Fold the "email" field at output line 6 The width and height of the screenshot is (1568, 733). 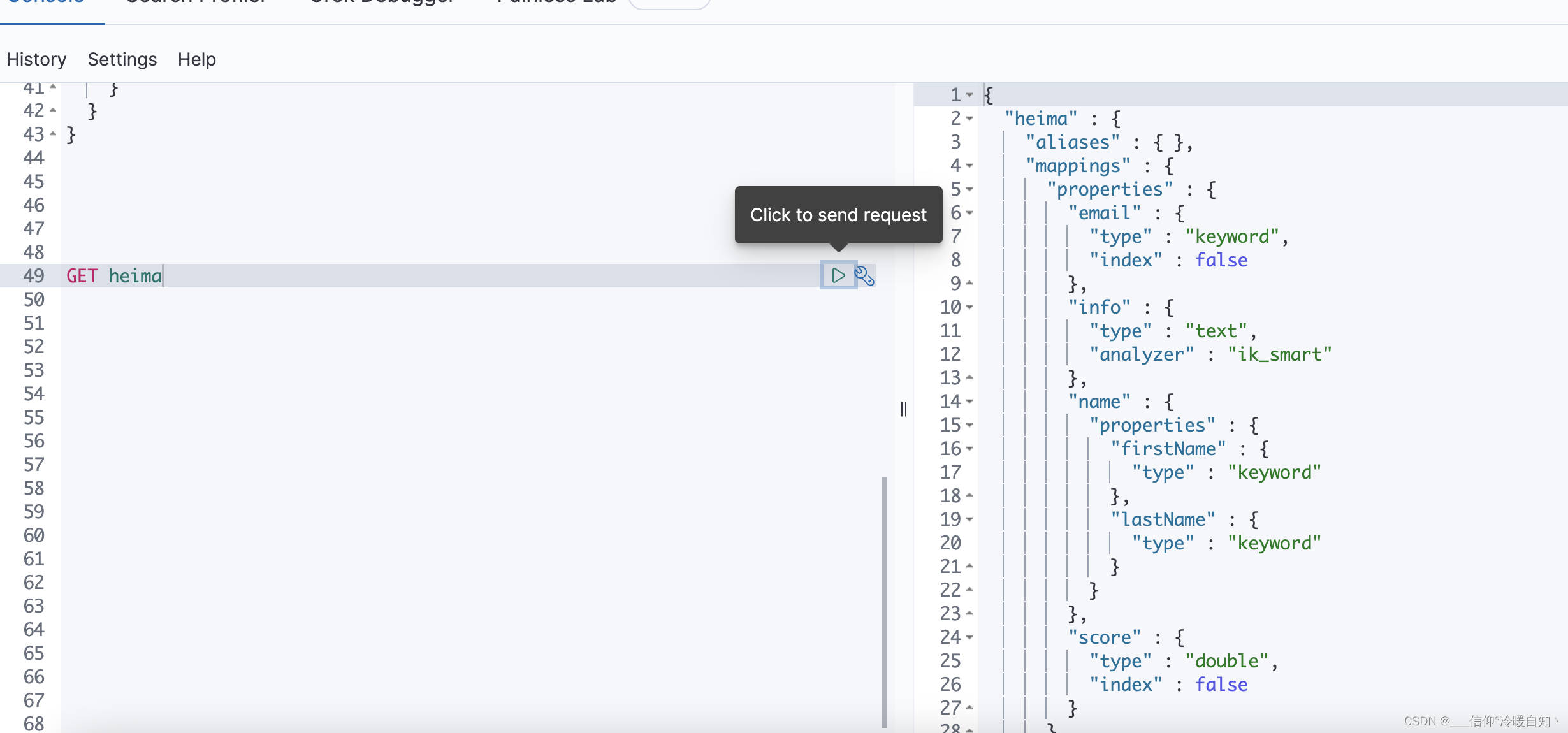click(x=969, y=213)
